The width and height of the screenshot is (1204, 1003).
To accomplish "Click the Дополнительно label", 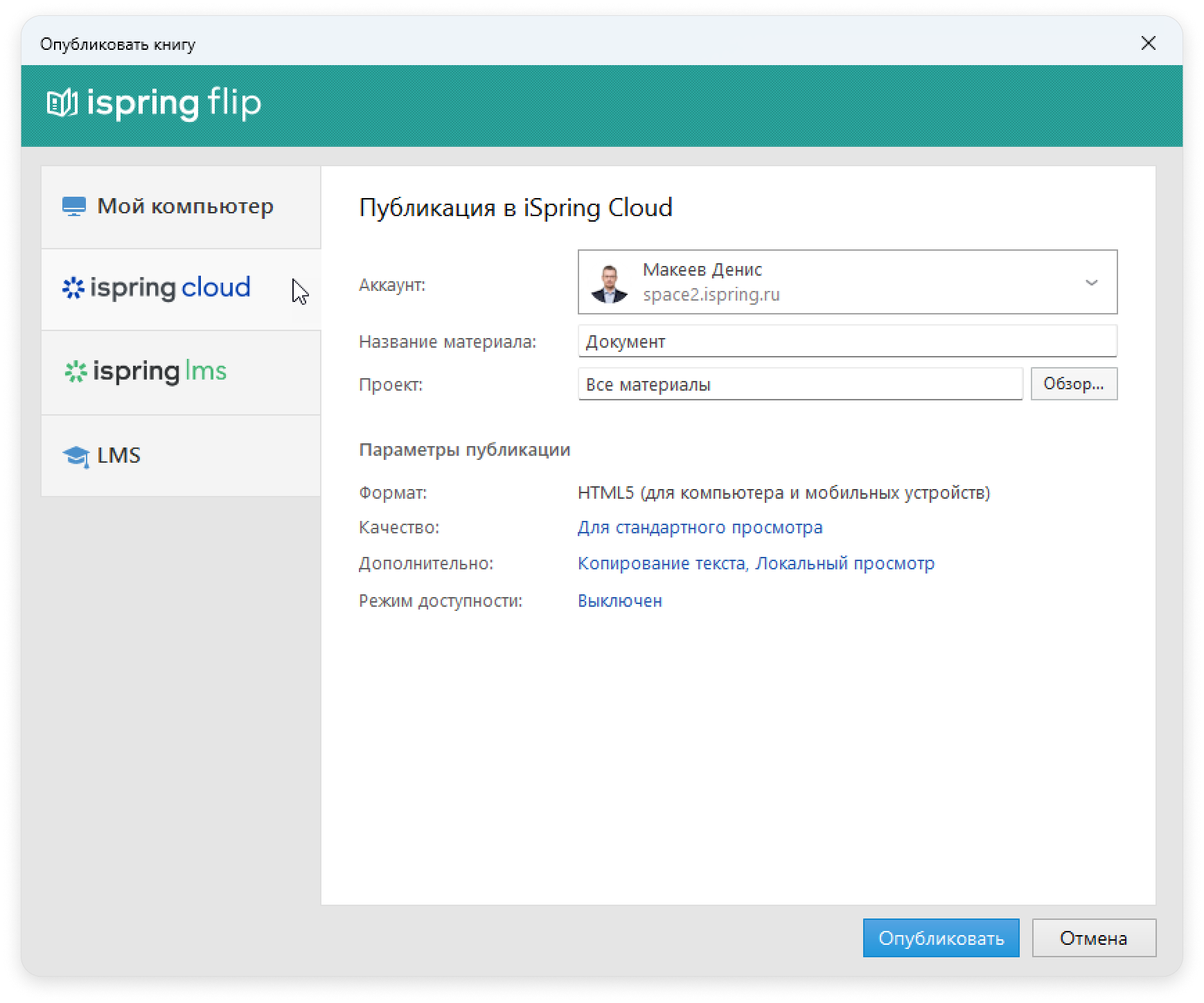I will tap(426, 564).
